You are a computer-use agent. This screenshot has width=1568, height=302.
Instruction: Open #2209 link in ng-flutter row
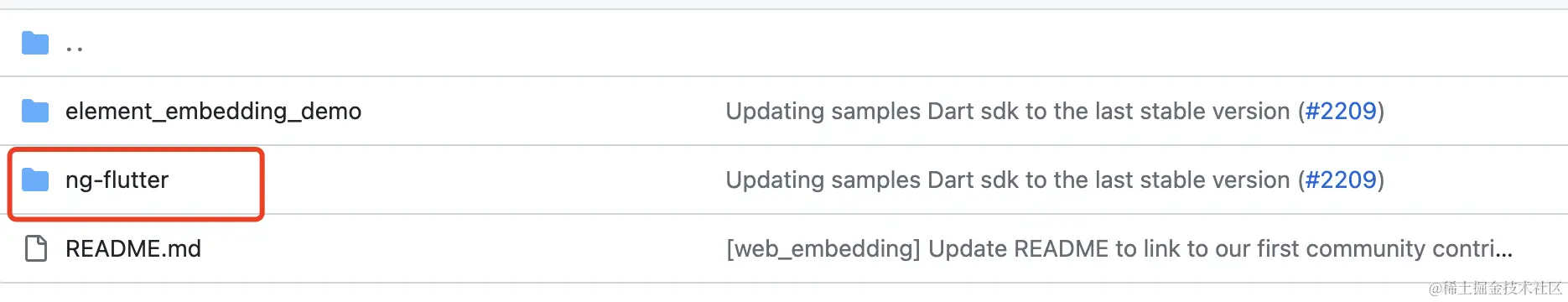pyautogui.click(x=1341, y=180)
